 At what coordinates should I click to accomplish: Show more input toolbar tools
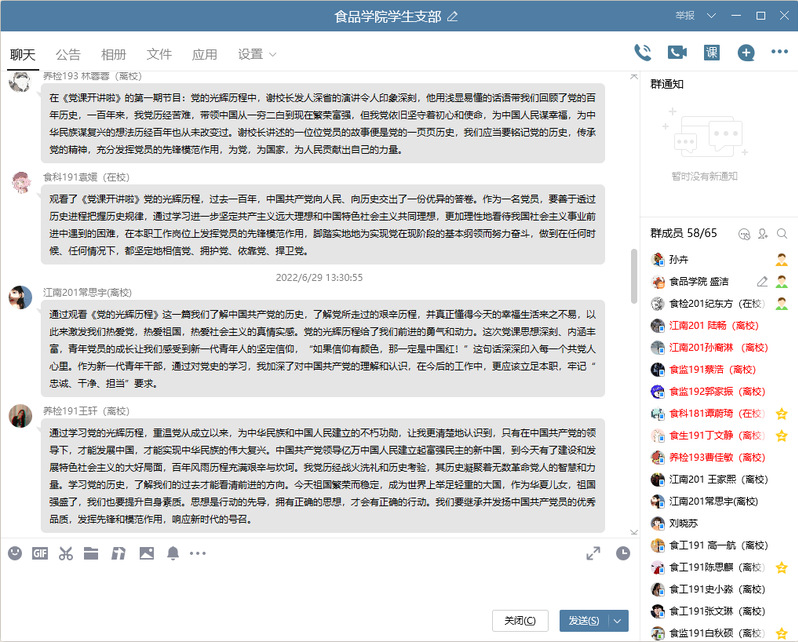(x=197, y=553)
